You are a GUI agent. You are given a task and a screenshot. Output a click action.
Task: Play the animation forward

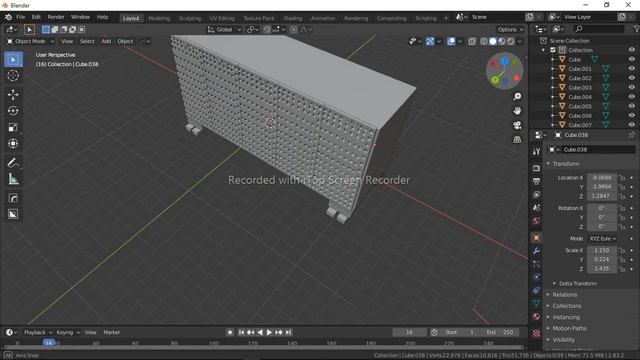click(x=269, y=332)
